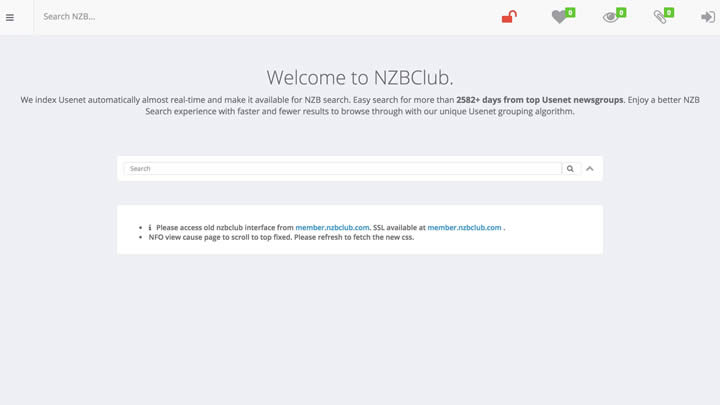Image resolution: width=720 pixels, height=405 pixels.
Task: Collapse search options with the up chevron
Action: coord(590,169)
